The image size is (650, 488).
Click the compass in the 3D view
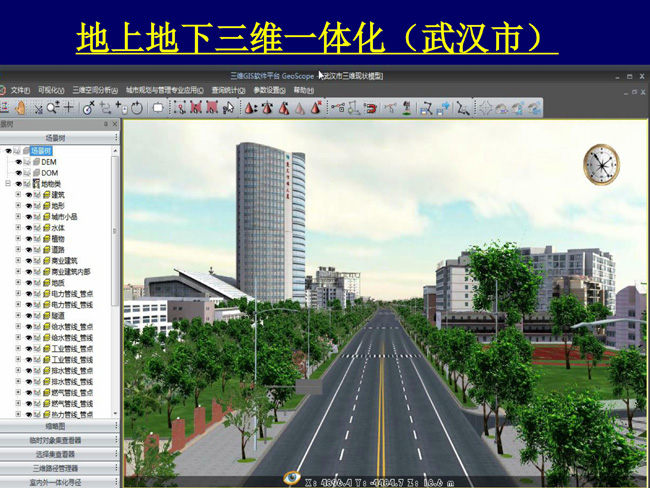pyautogui.click(x=601, y=165)
